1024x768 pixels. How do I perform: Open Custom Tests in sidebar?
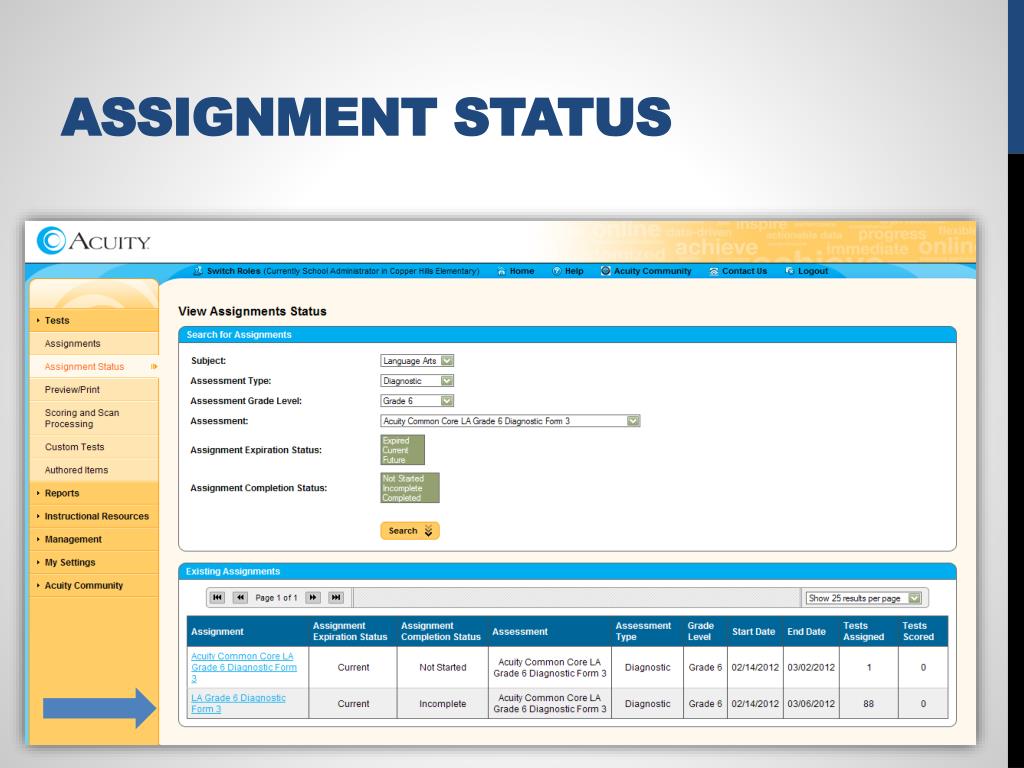click(74, 447)
